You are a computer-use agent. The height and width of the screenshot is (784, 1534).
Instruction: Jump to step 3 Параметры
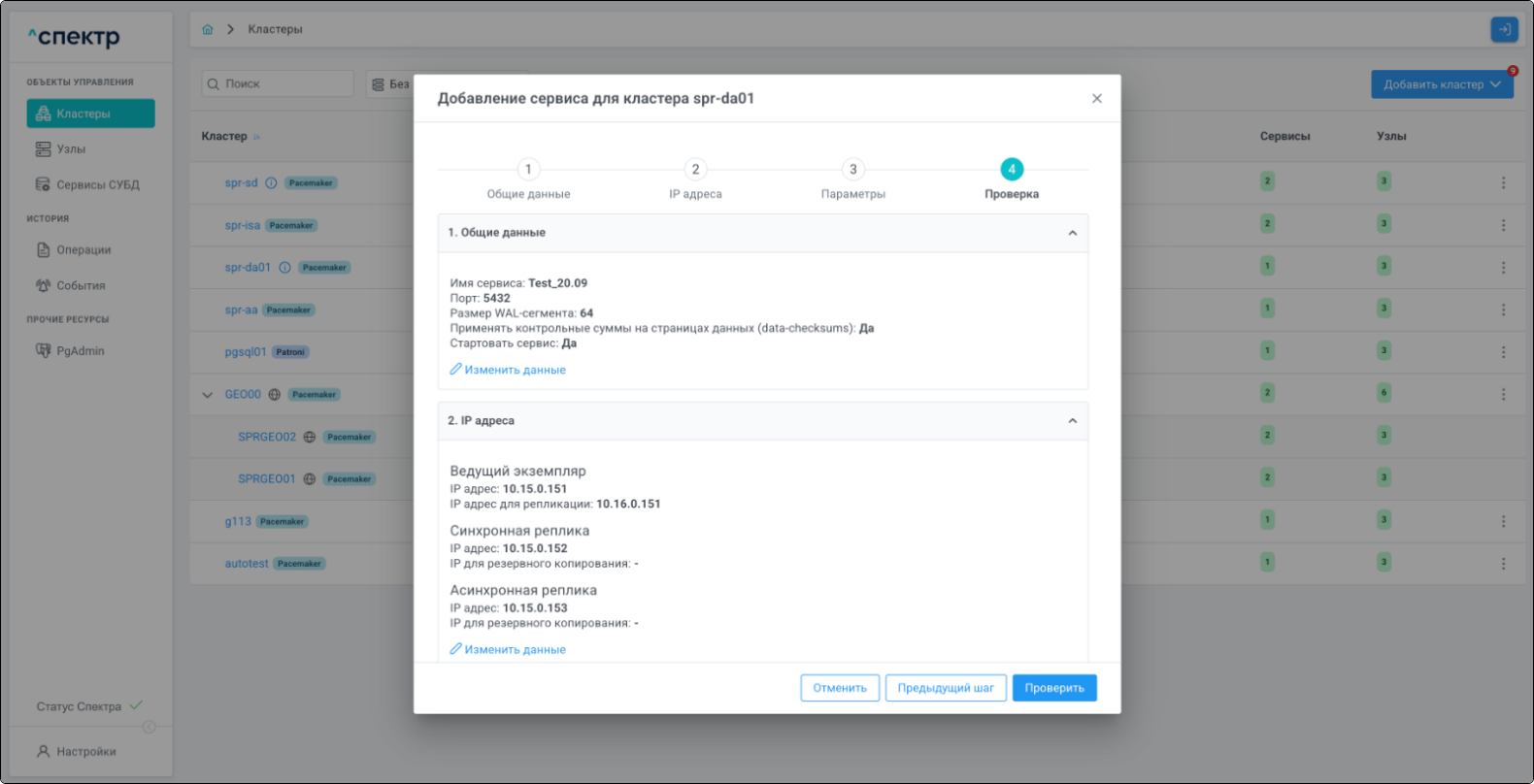tap(852, 170)
